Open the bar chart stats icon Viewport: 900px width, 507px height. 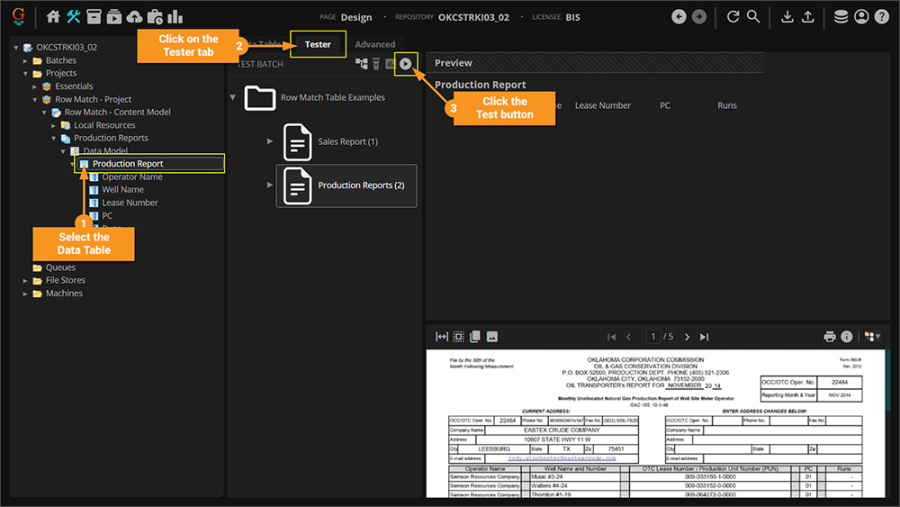[175, 17]
